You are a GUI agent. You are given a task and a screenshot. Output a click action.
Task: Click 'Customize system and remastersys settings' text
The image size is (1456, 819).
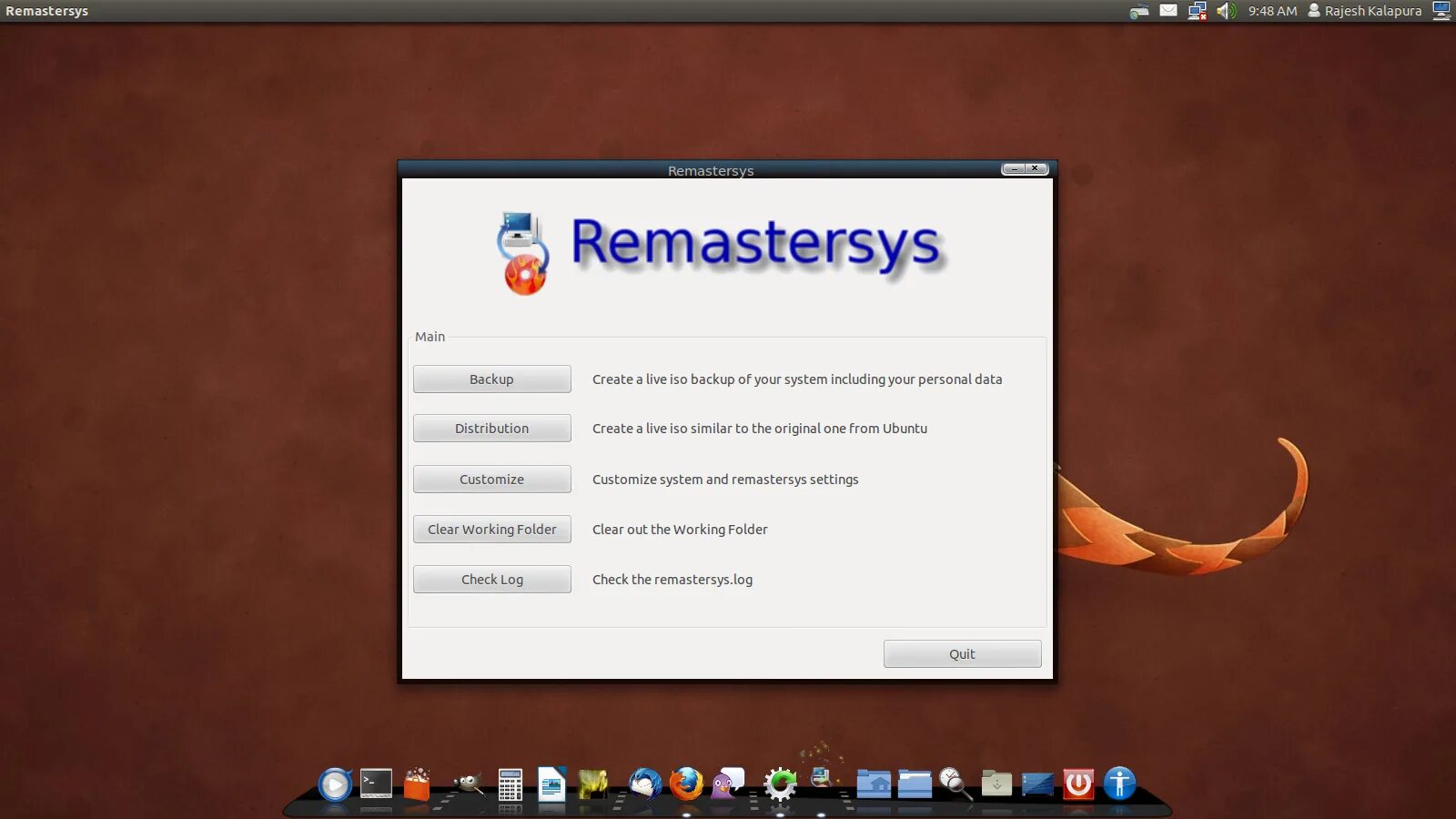(x=725, y=480)
